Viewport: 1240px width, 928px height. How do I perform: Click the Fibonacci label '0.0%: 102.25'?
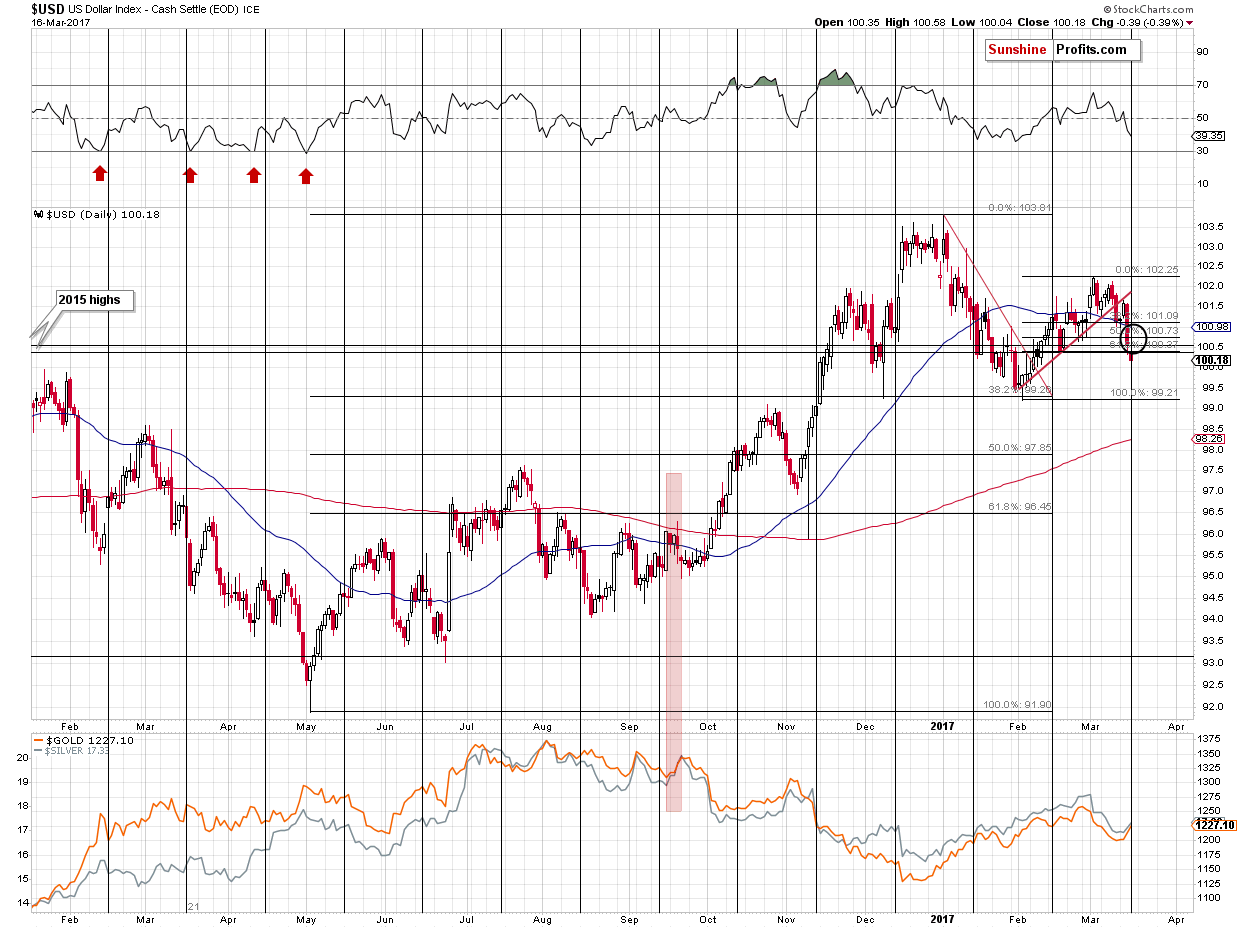pos(1147,270)
